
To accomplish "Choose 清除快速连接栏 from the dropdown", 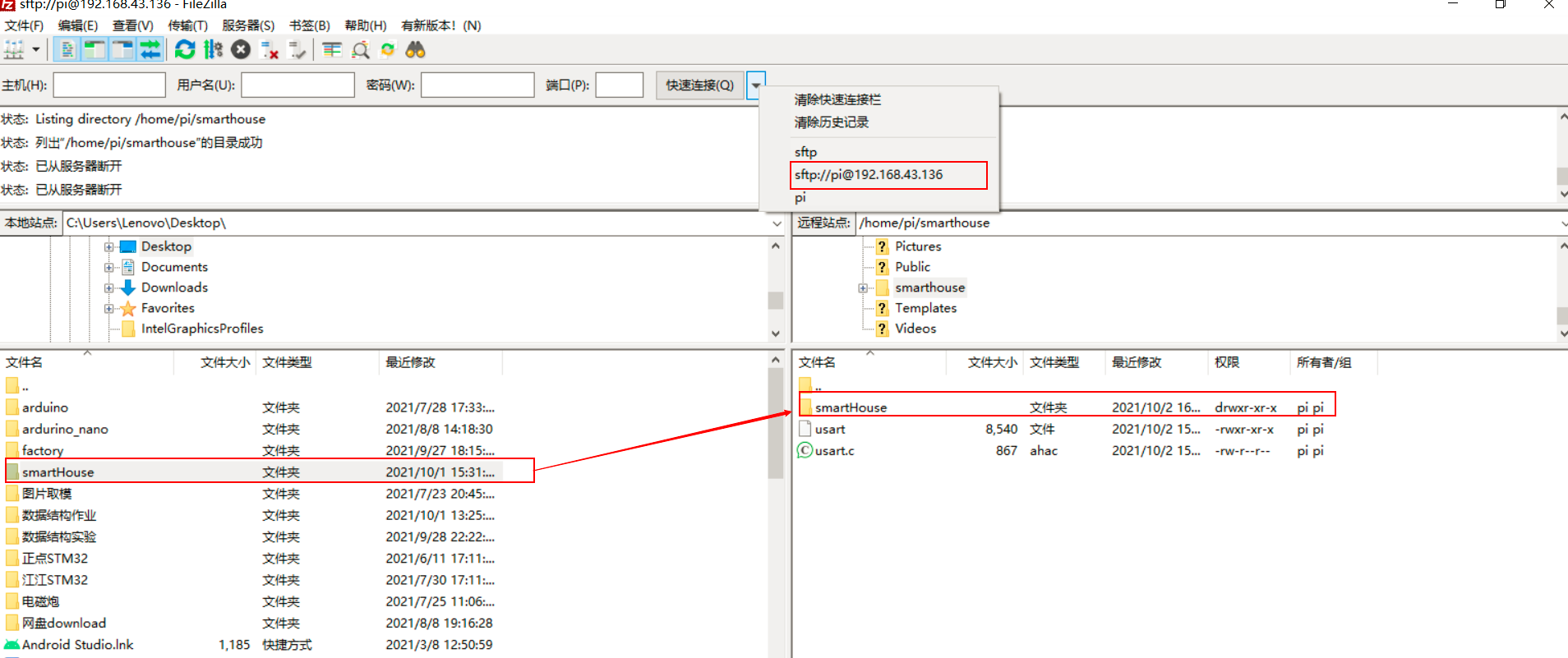I will click(837, 99).
